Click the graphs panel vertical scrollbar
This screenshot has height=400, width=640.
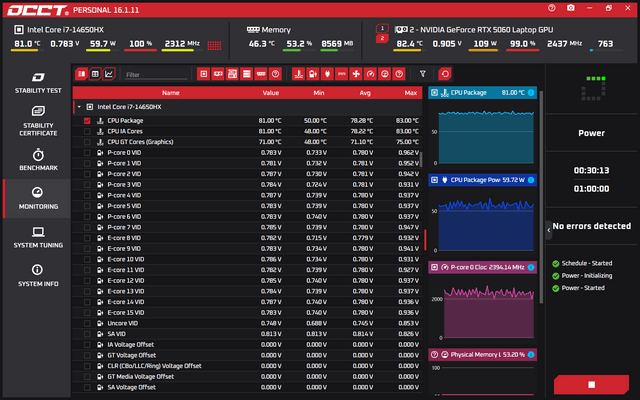coord(541,197)
